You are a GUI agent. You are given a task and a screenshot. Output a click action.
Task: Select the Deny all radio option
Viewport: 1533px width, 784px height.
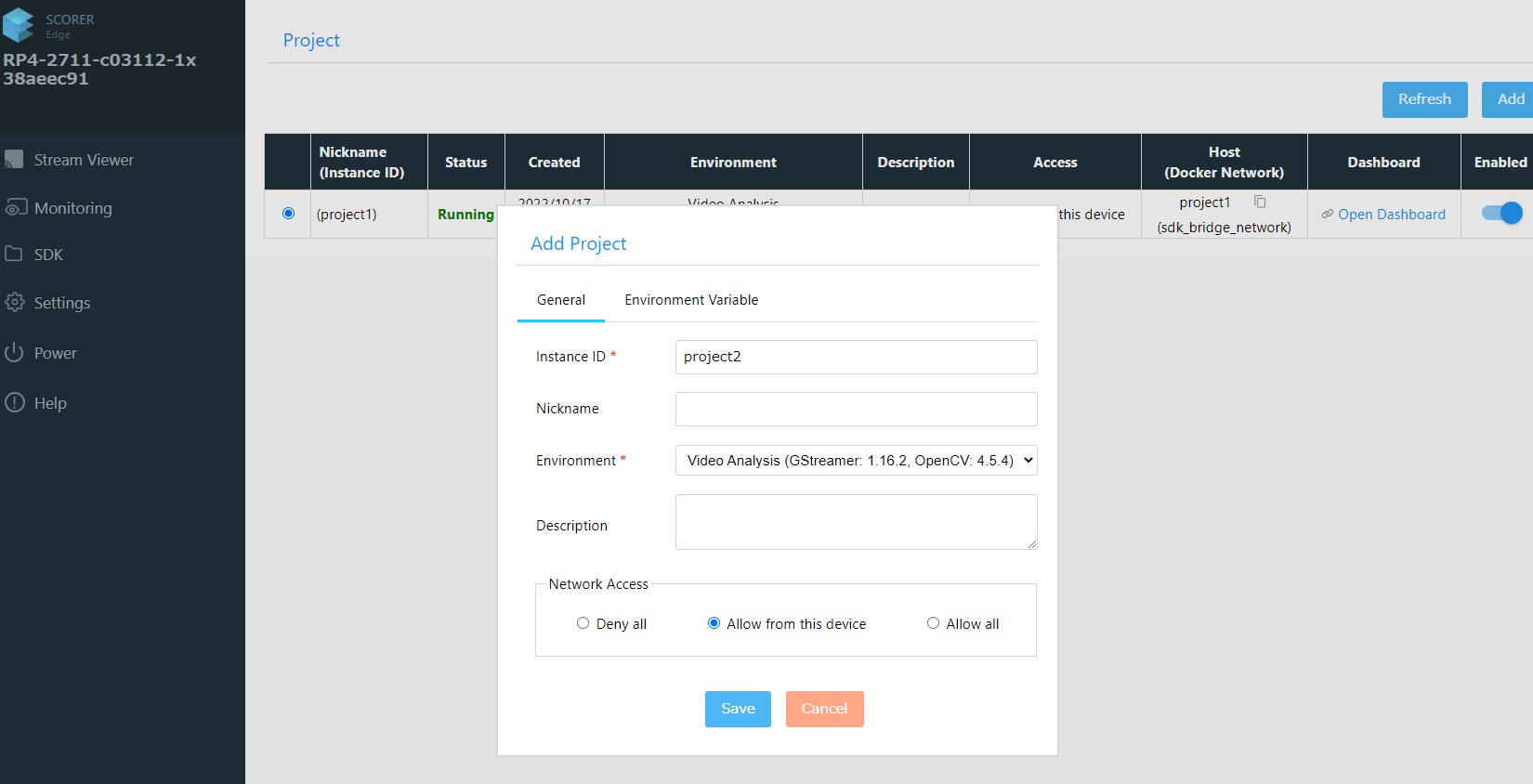583,623
